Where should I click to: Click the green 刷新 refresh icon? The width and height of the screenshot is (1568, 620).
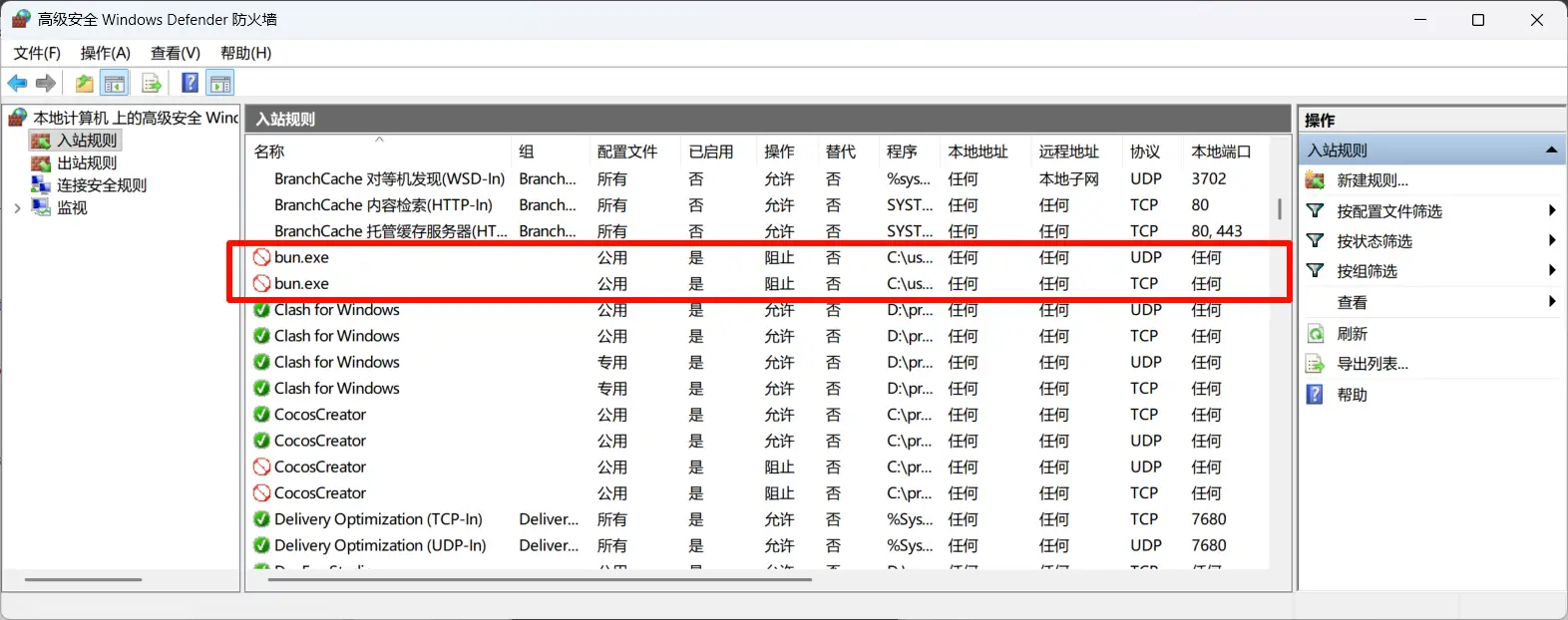1316,334
